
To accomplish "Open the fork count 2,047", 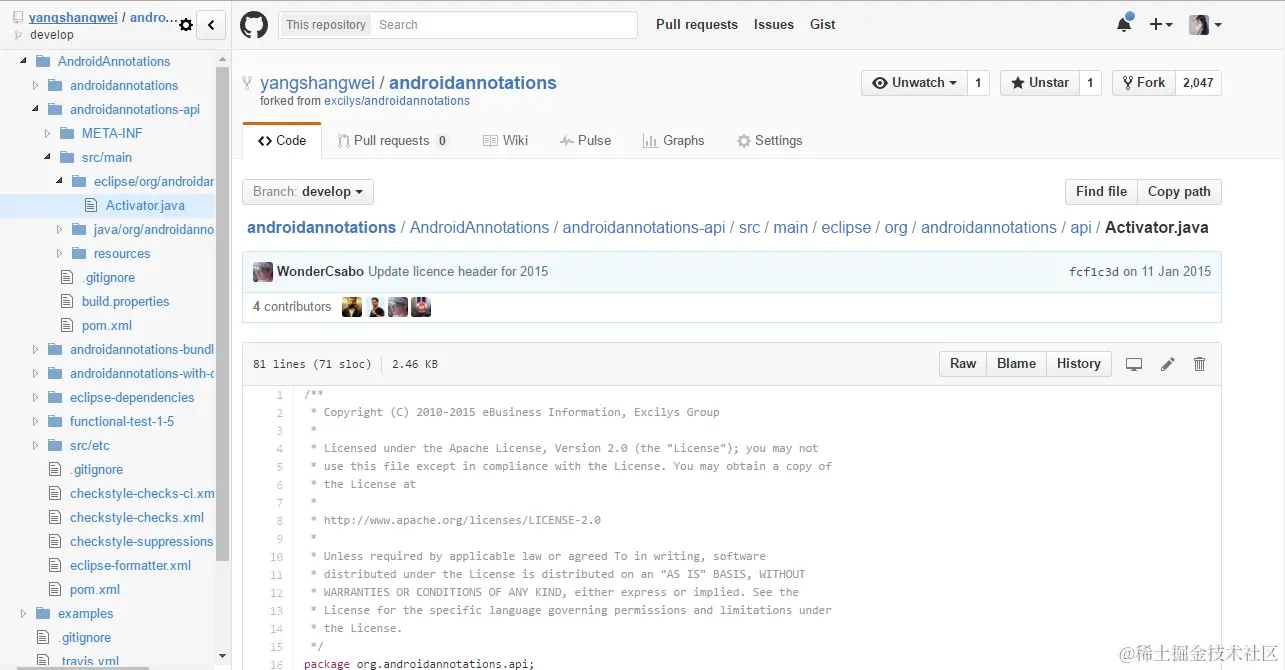I will 1198,83.
